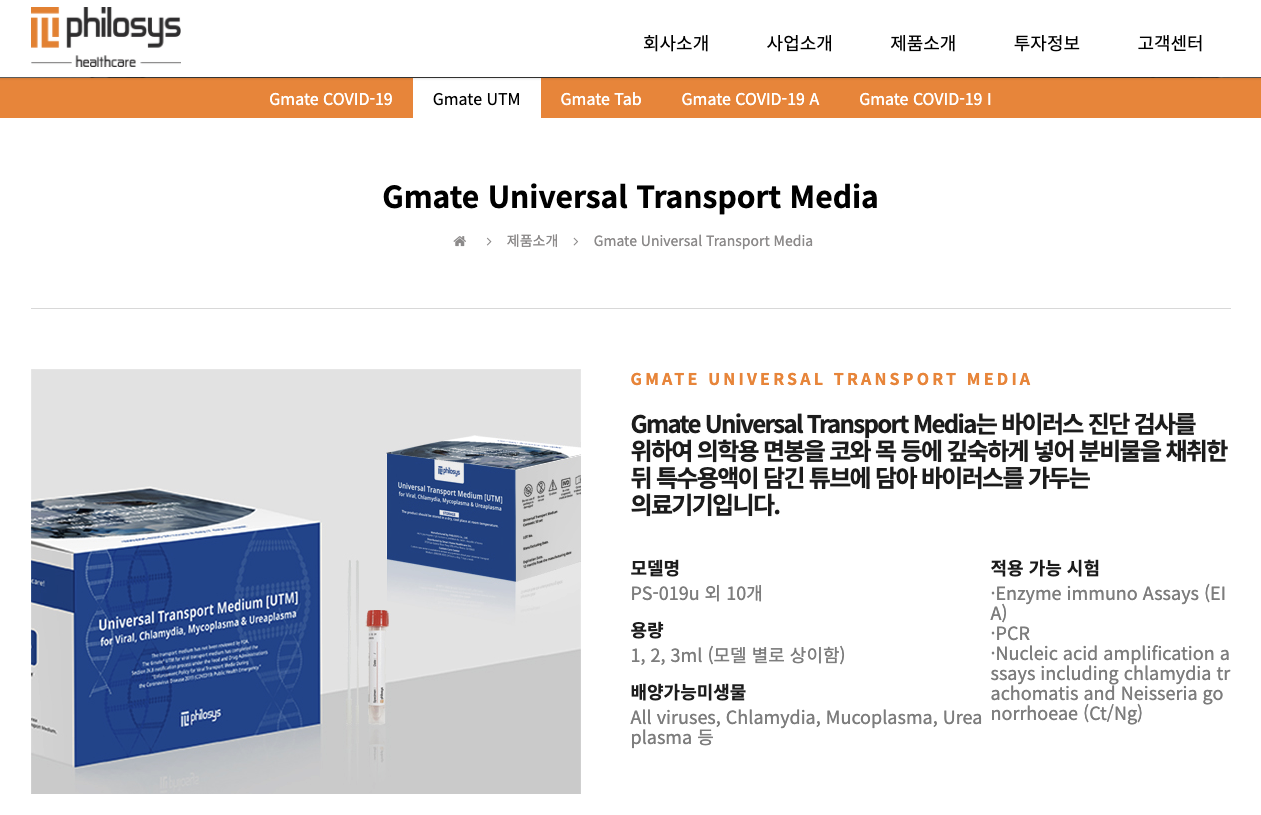Open the 회사소개 menu

676,43
